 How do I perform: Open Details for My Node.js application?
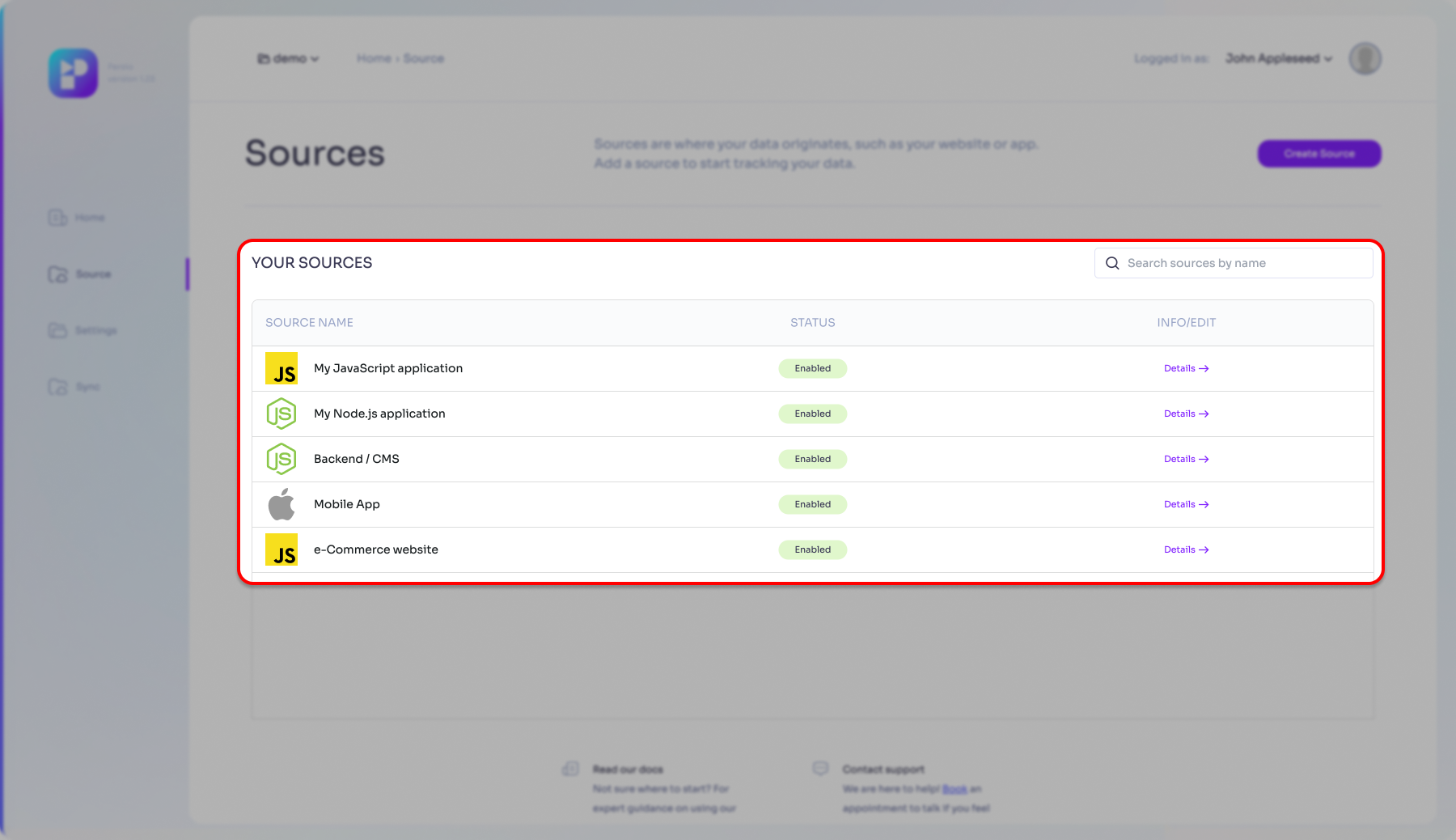click(x=1186, y=414)
